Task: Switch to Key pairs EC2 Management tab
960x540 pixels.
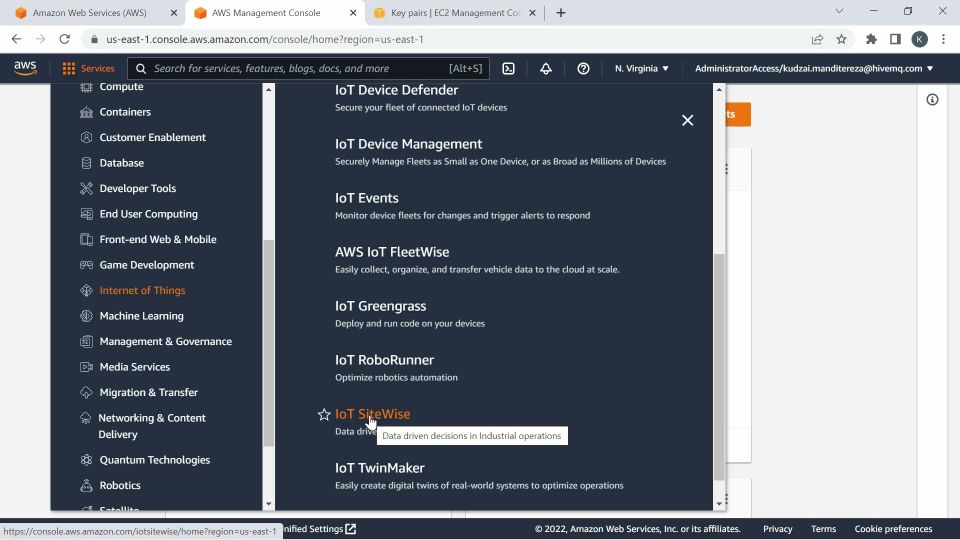Action: click(x=455, y=13)
